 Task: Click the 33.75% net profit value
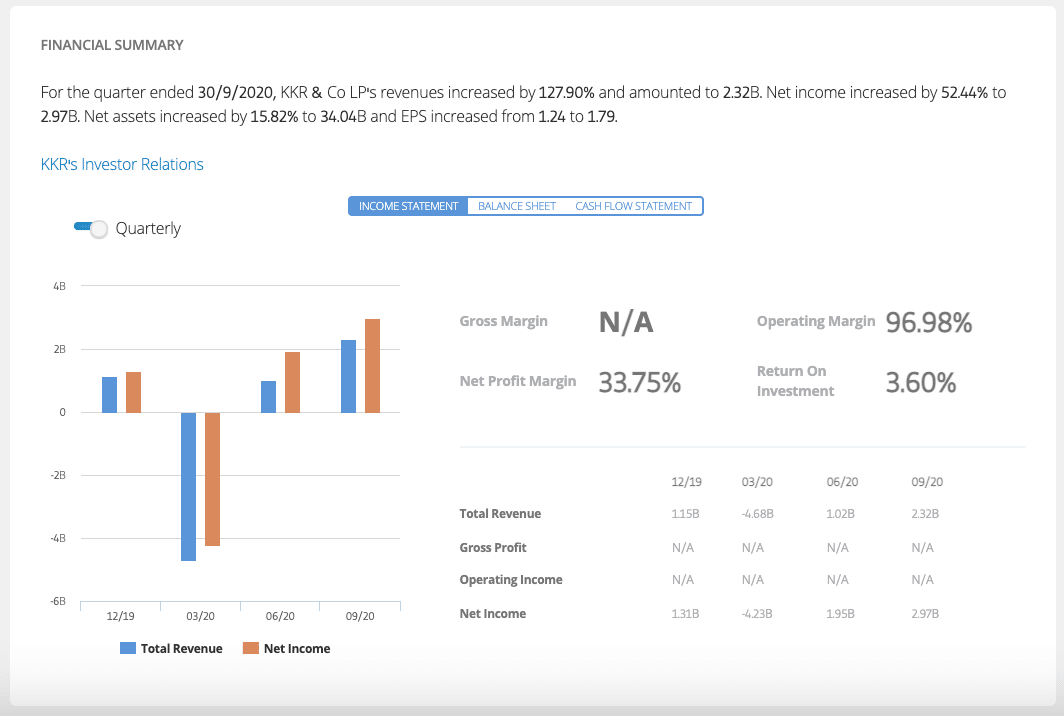640,383
